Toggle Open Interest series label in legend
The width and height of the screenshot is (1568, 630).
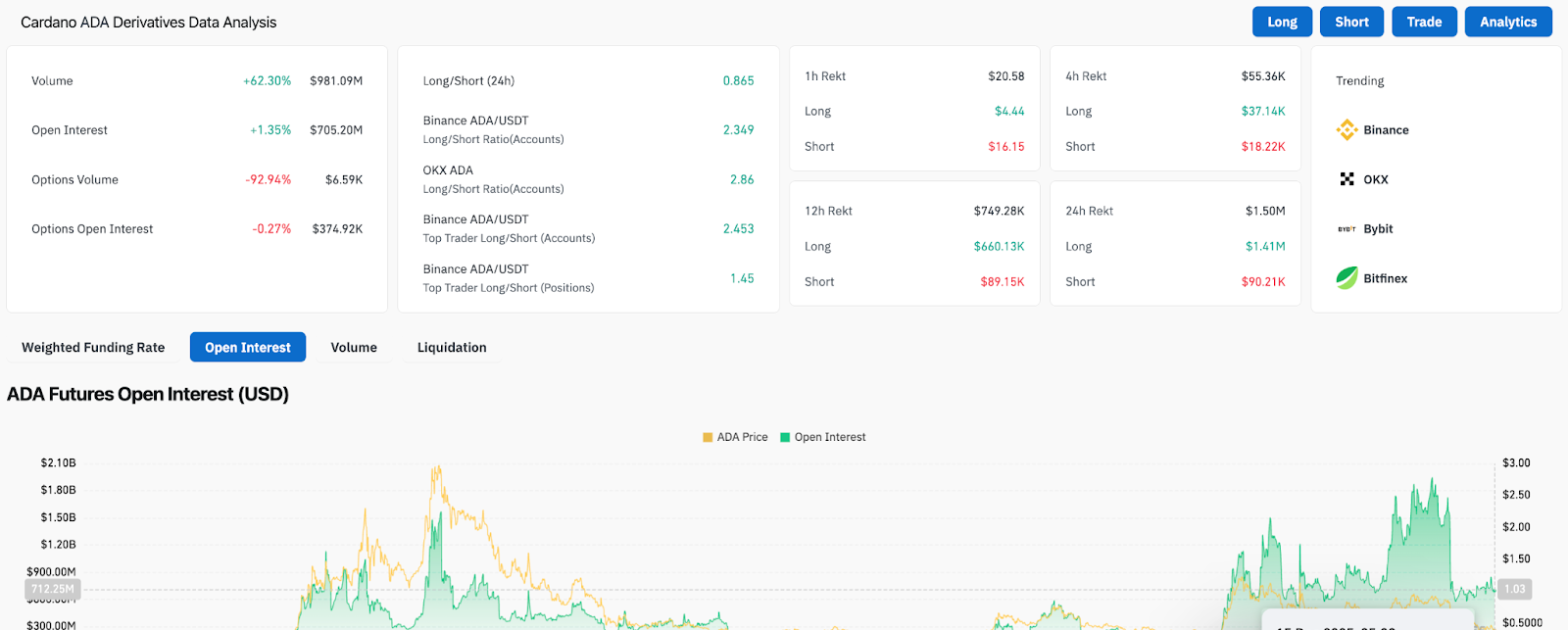click(x=830, y=438)
